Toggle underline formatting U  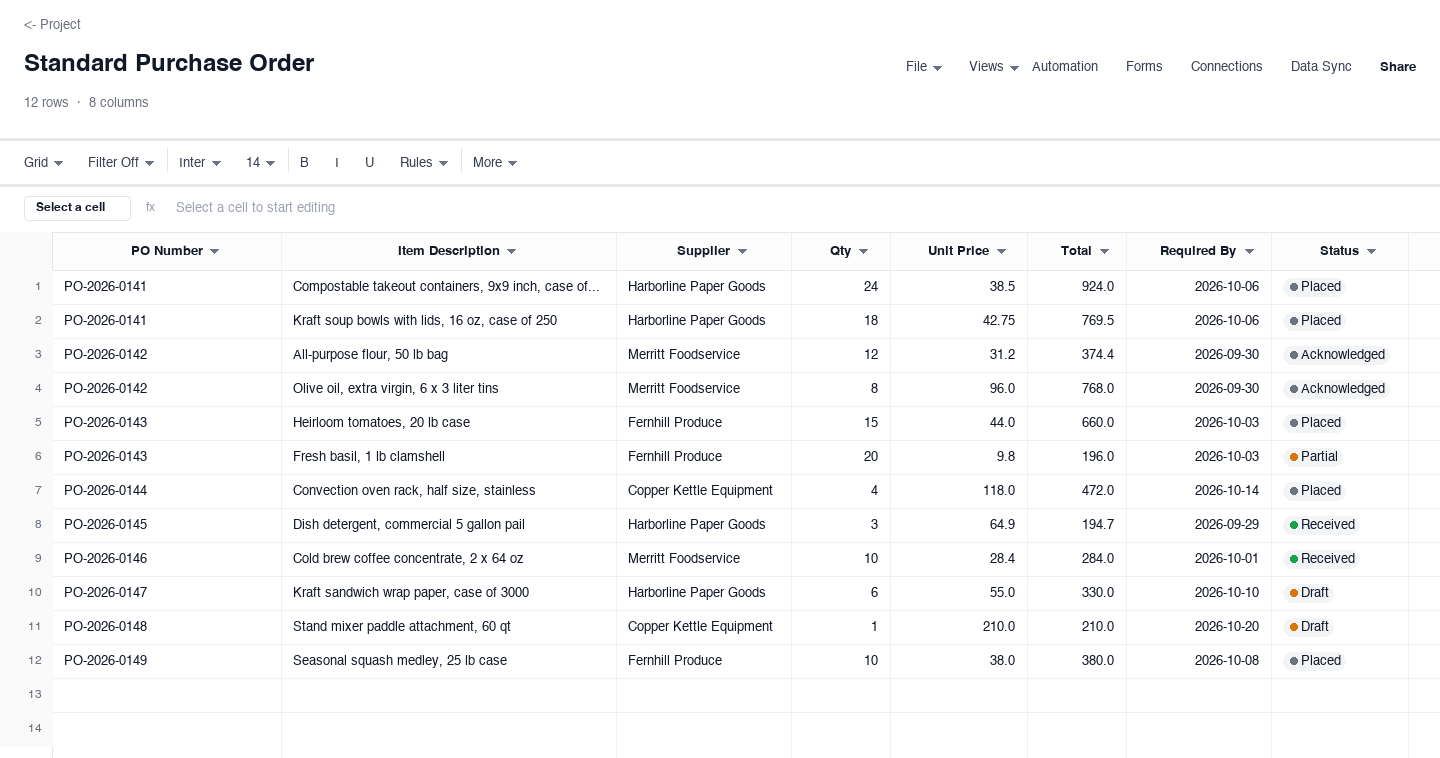click(369, 163)
